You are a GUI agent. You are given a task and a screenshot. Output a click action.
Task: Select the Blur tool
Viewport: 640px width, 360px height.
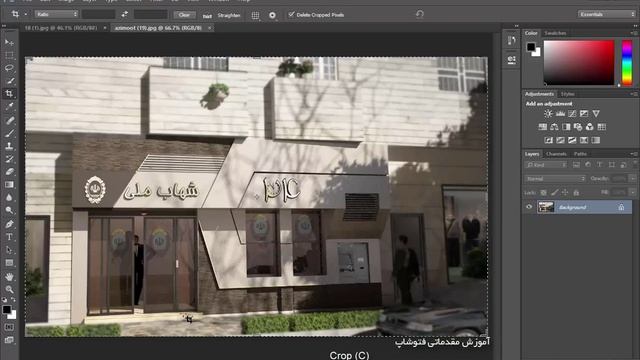(9, 198)
